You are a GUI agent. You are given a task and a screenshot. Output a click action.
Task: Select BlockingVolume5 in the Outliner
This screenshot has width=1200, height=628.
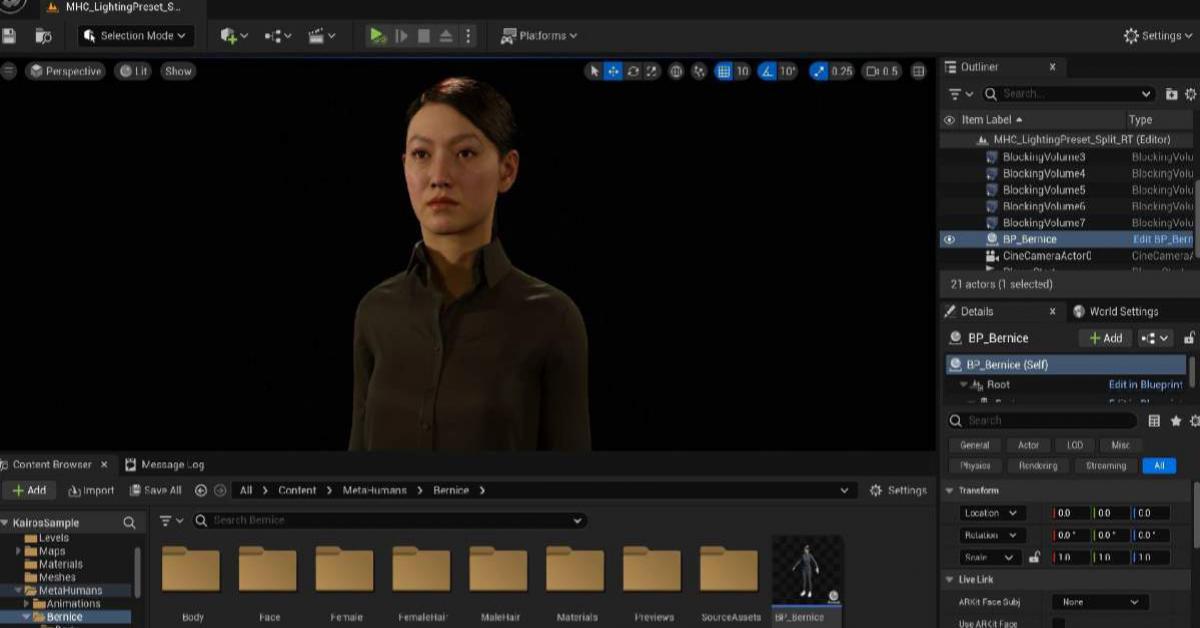point(1044,190)
